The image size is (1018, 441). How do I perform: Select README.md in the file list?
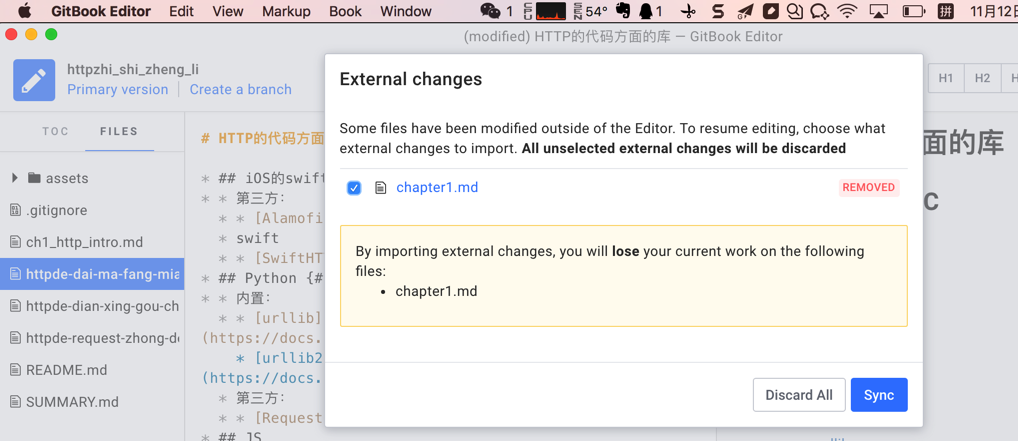coord(66,370)
